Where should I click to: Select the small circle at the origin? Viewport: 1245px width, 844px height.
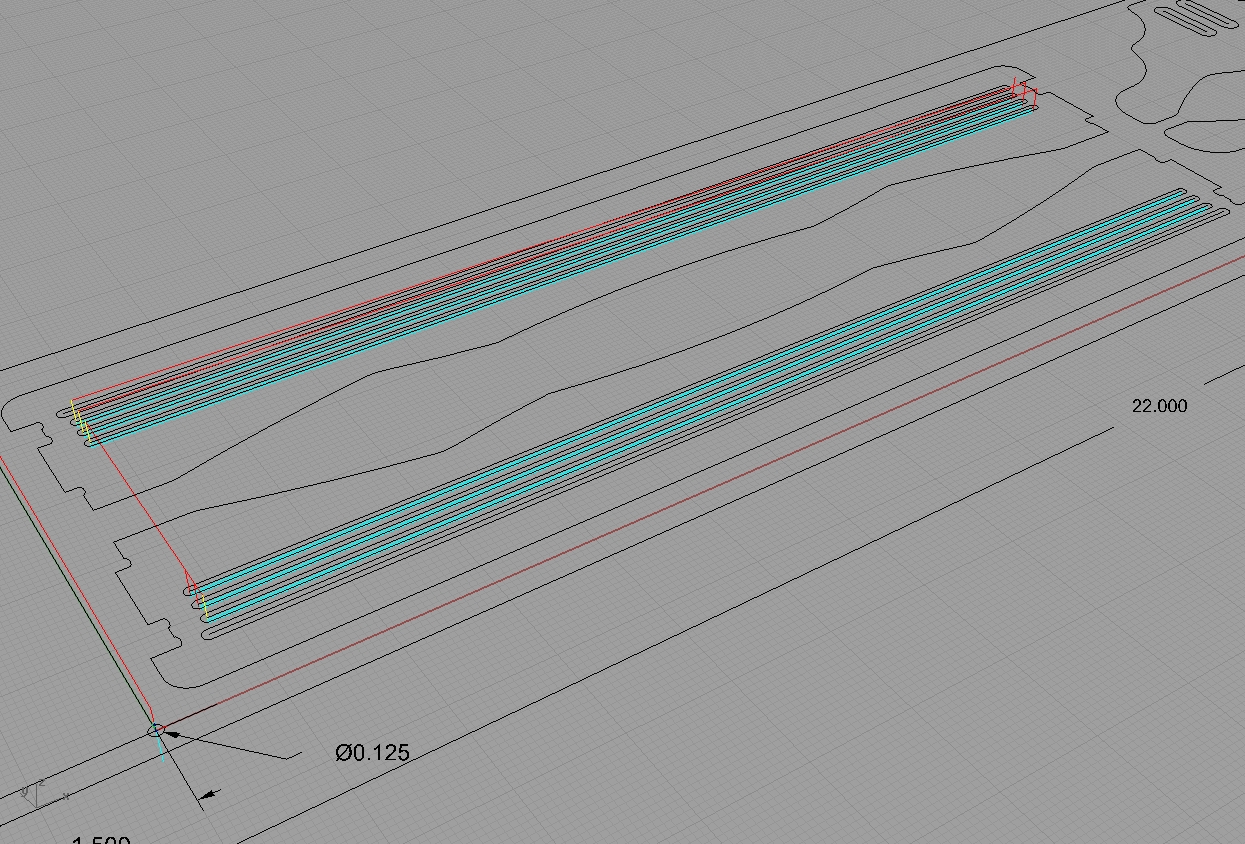point(156,731)
